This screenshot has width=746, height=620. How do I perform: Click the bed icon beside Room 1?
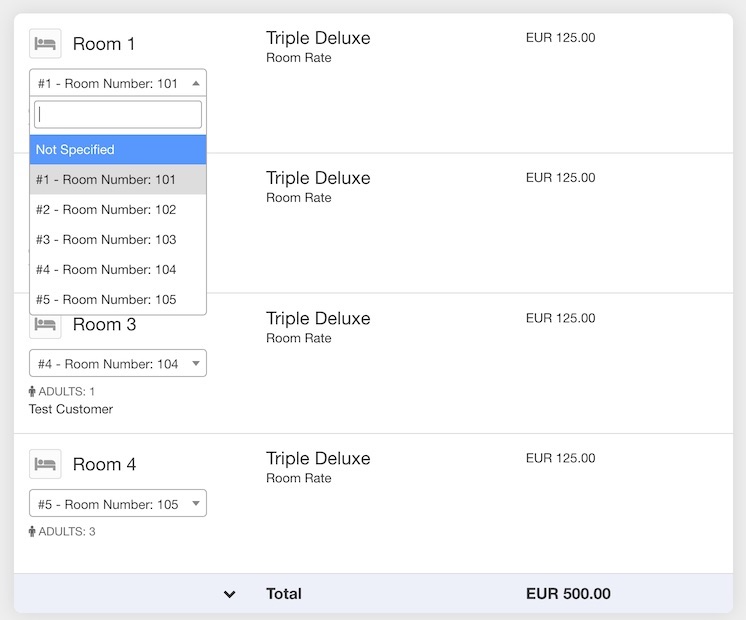coord(45,44)
